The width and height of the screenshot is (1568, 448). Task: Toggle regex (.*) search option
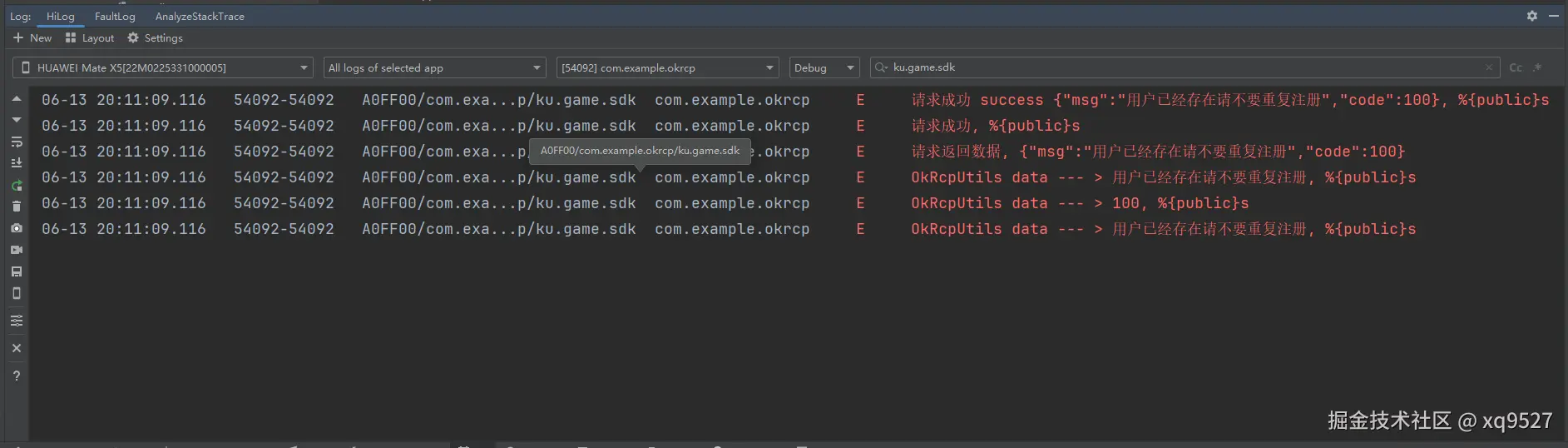pos(1537,67)
